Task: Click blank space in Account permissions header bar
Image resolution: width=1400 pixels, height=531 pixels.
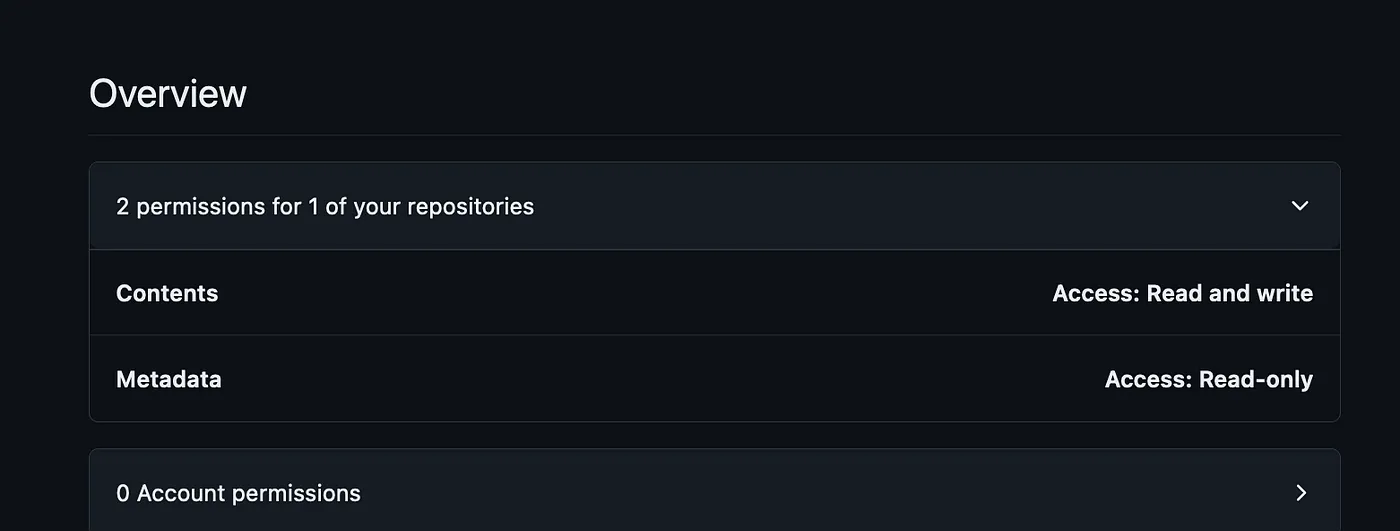Action: point(800,493)
